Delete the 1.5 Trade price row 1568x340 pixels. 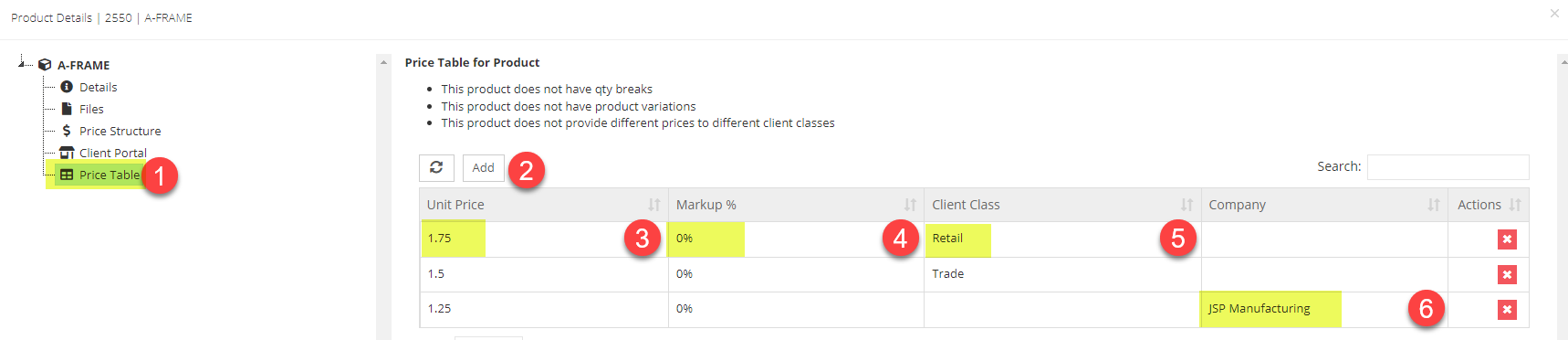coord(1507,274)
